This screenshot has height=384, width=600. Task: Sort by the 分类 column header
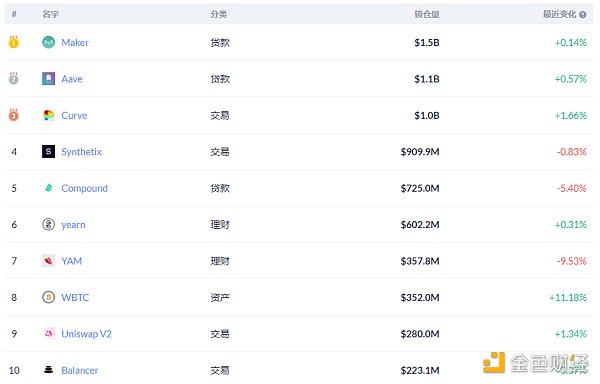[x=218, y=15]
